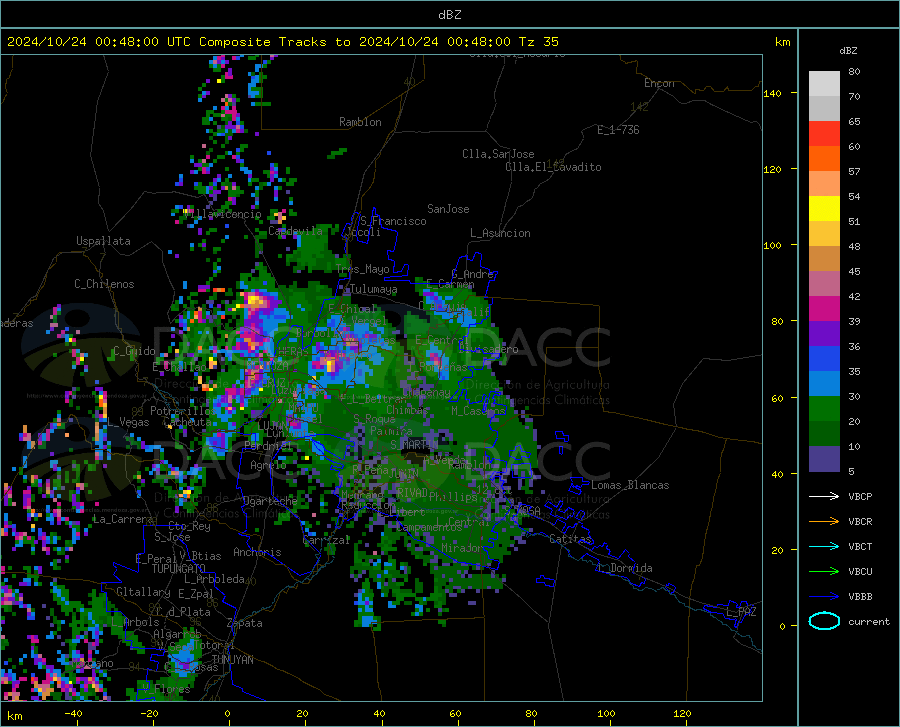Click the 'SanJose' map label
Viewport: 900px width, 727px height.
(x=448, y=209)
